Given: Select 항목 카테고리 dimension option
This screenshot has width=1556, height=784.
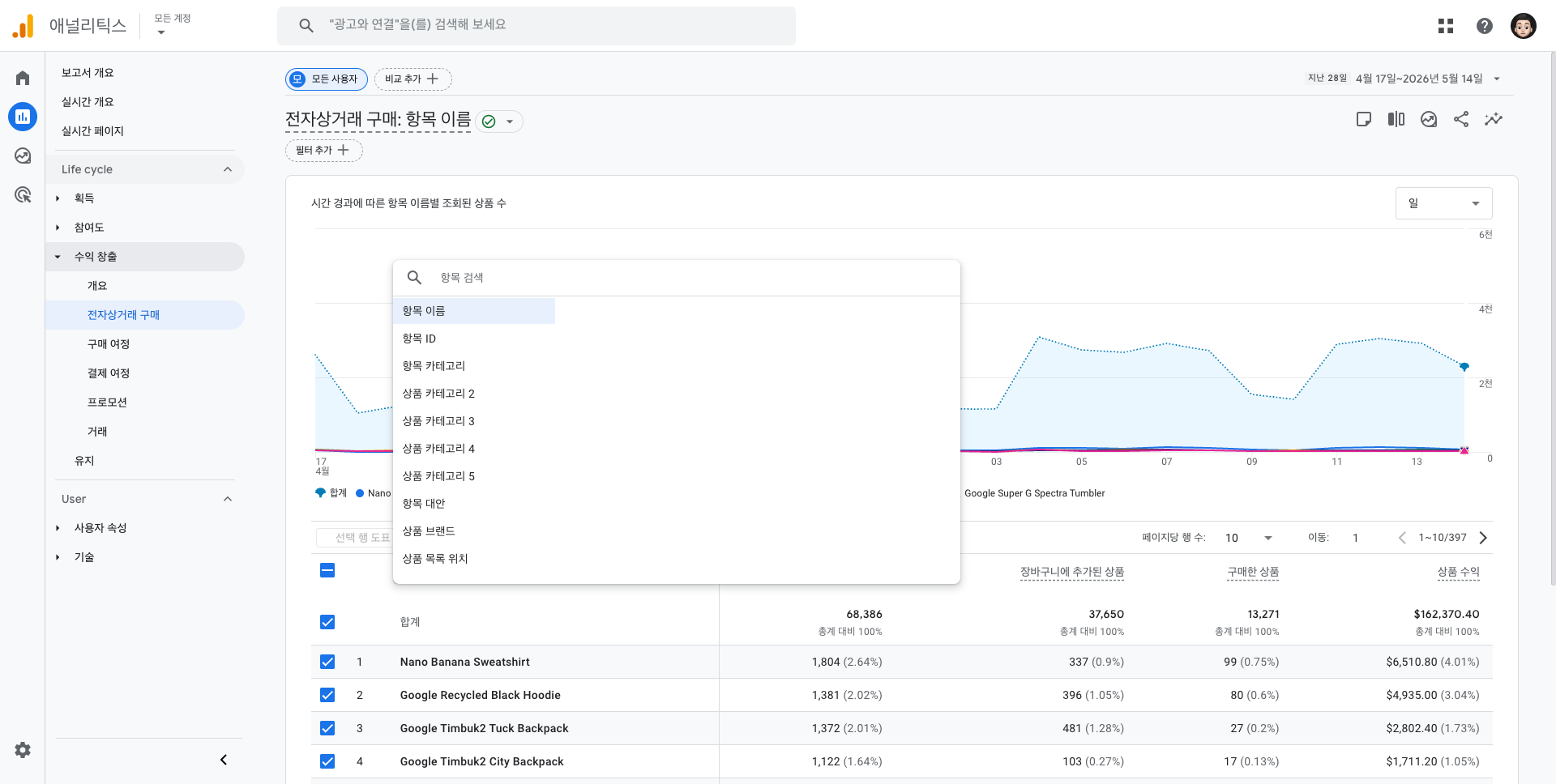Looking at the screenshot, I should [x=474, y=366].
